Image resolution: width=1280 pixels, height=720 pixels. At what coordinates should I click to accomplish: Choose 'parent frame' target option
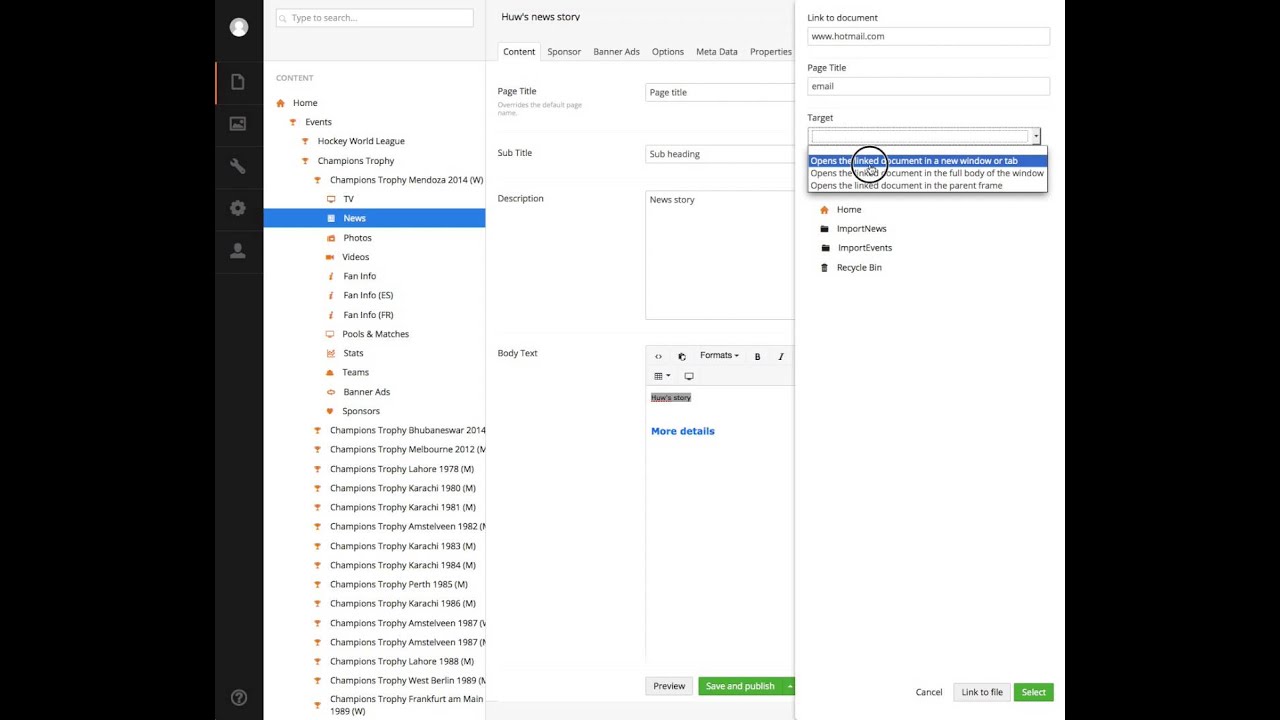927,185
